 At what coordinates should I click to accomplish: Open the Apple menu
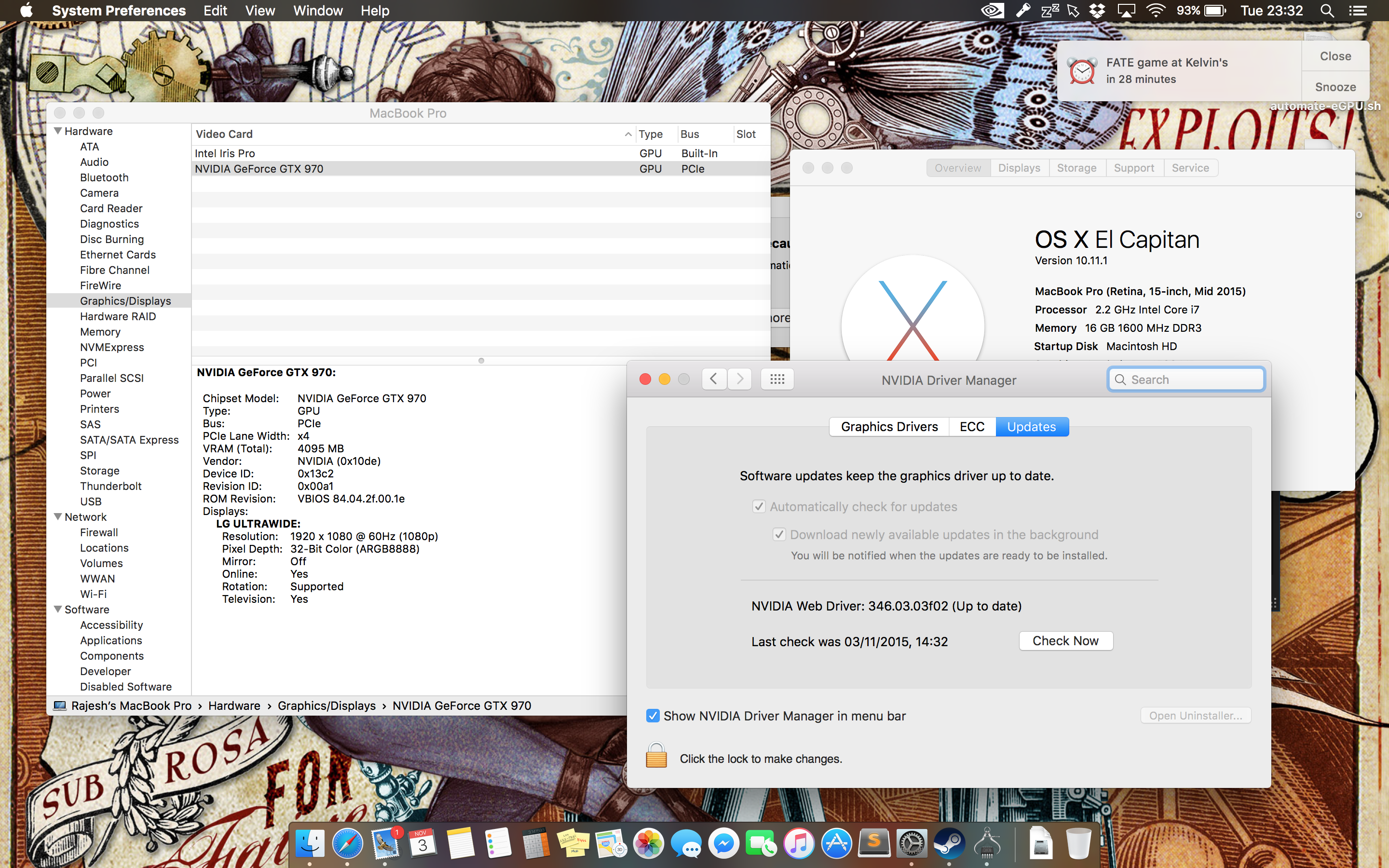27,10
